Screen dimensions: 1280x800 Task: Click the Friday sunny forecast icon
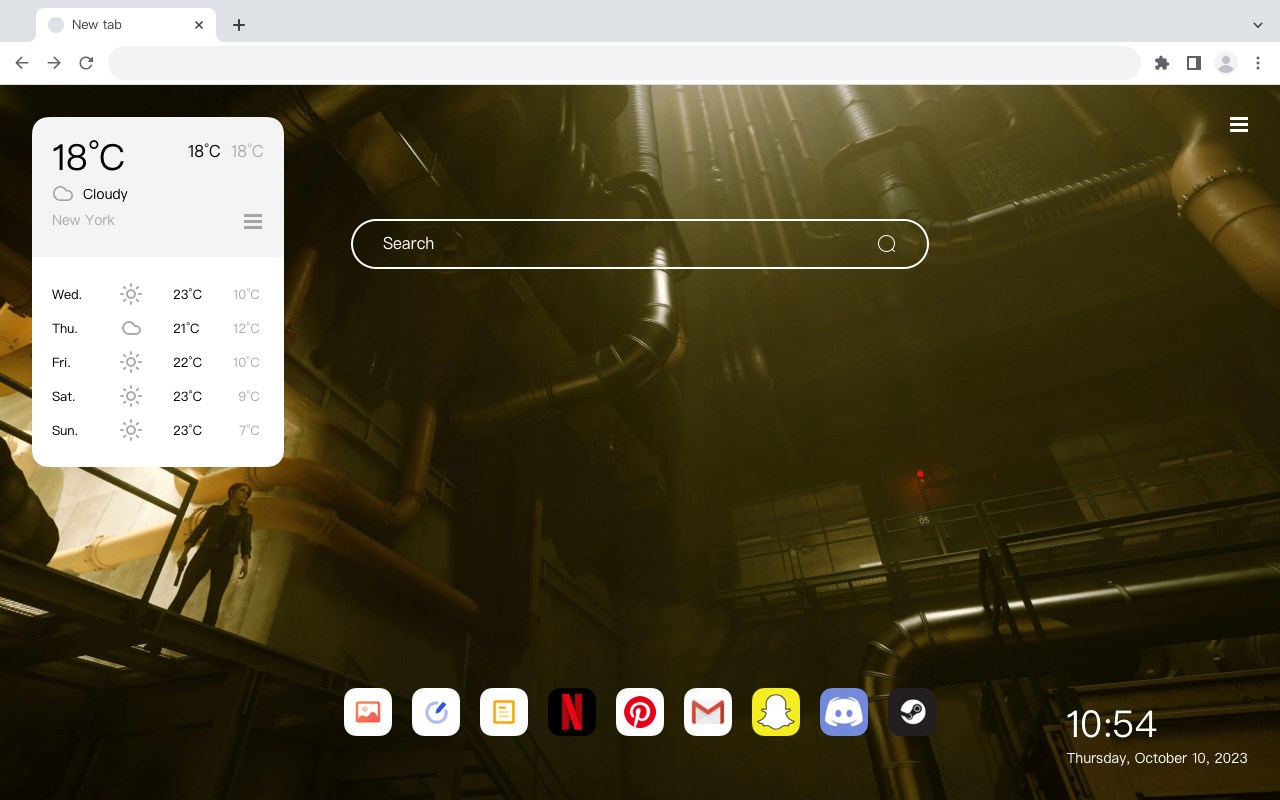pos(131,362)
